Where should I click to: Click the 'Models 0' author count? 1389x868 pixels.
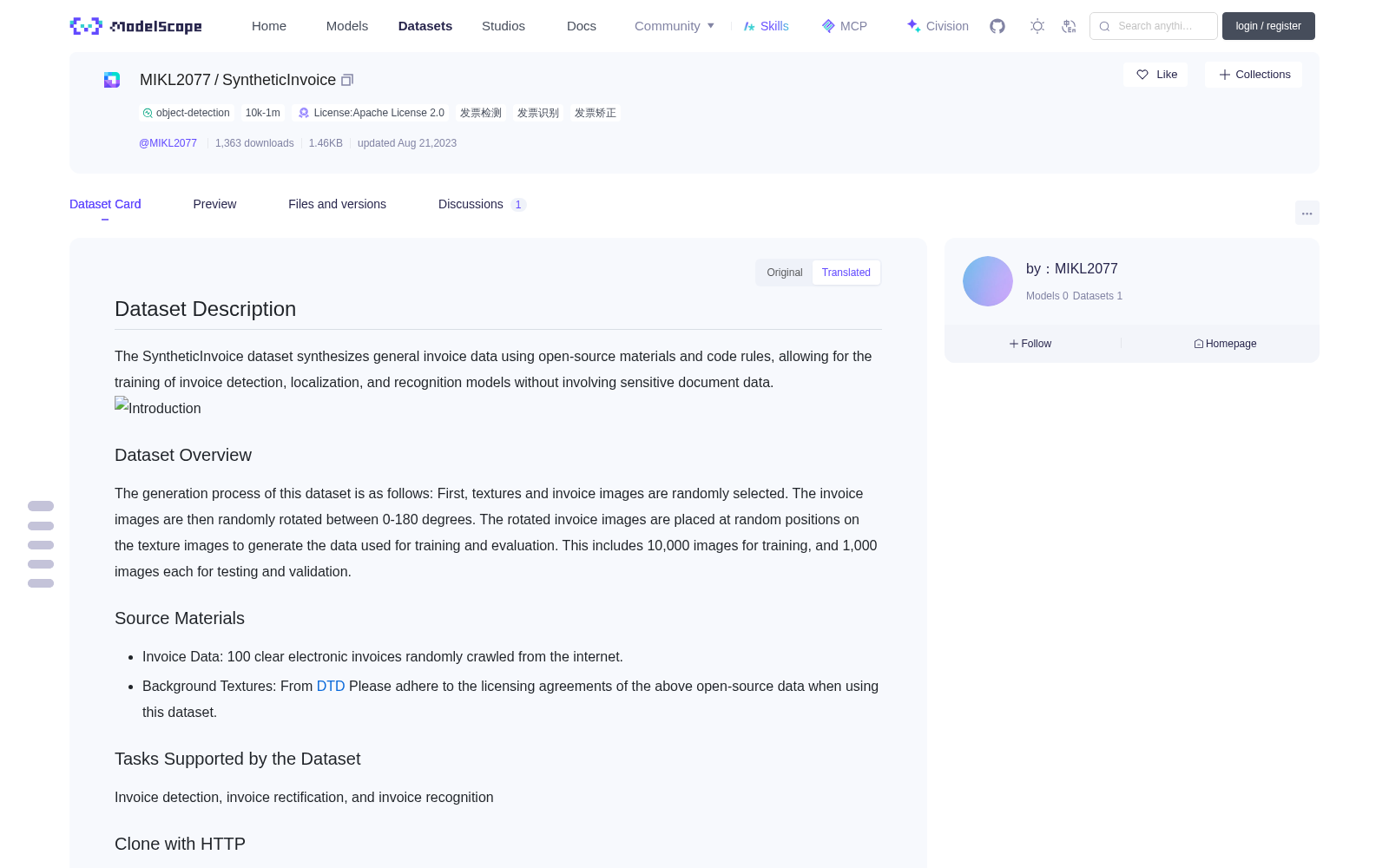click(1047, 296)
